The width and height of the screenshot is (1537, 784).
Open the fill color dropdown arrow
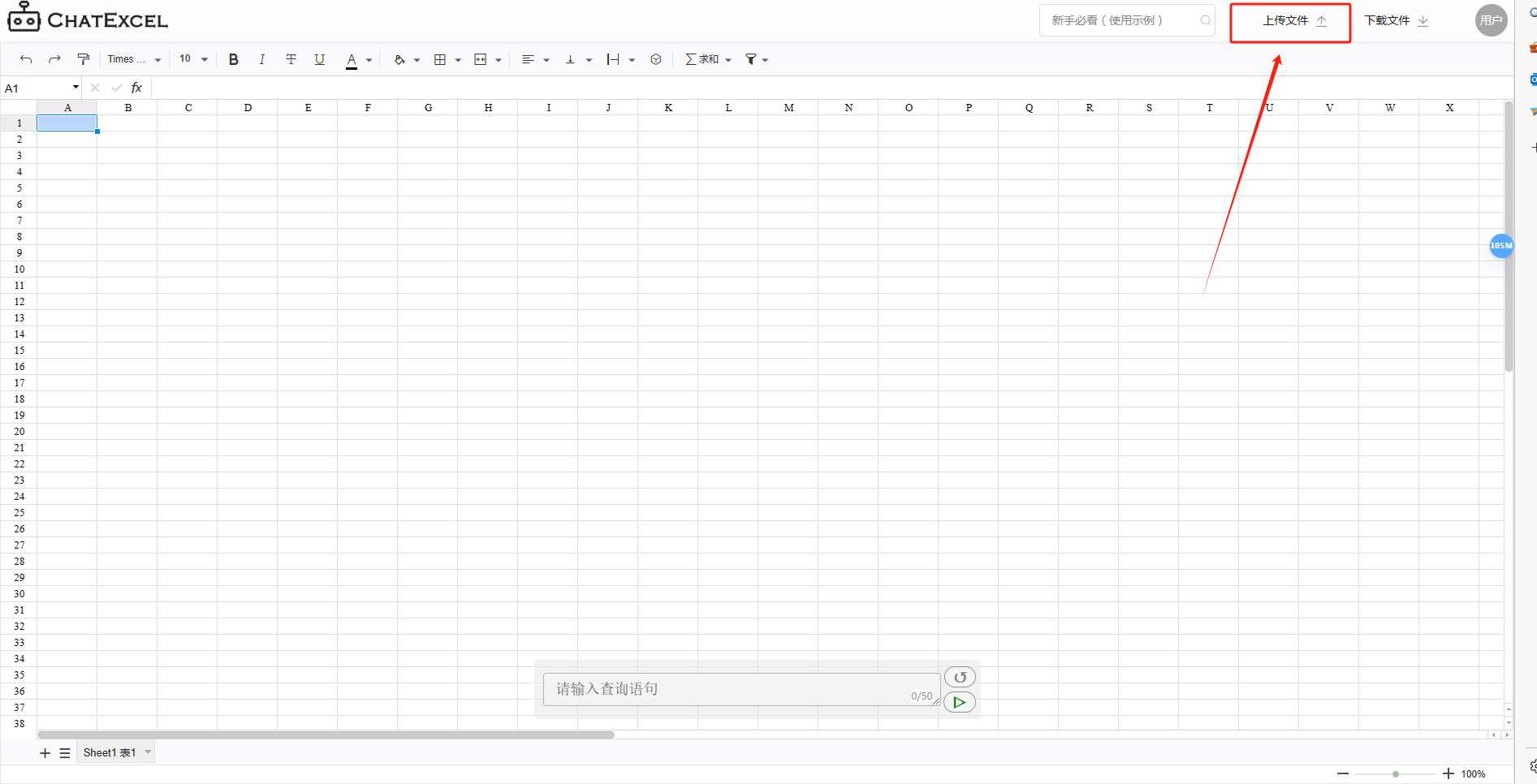[417, 60]
